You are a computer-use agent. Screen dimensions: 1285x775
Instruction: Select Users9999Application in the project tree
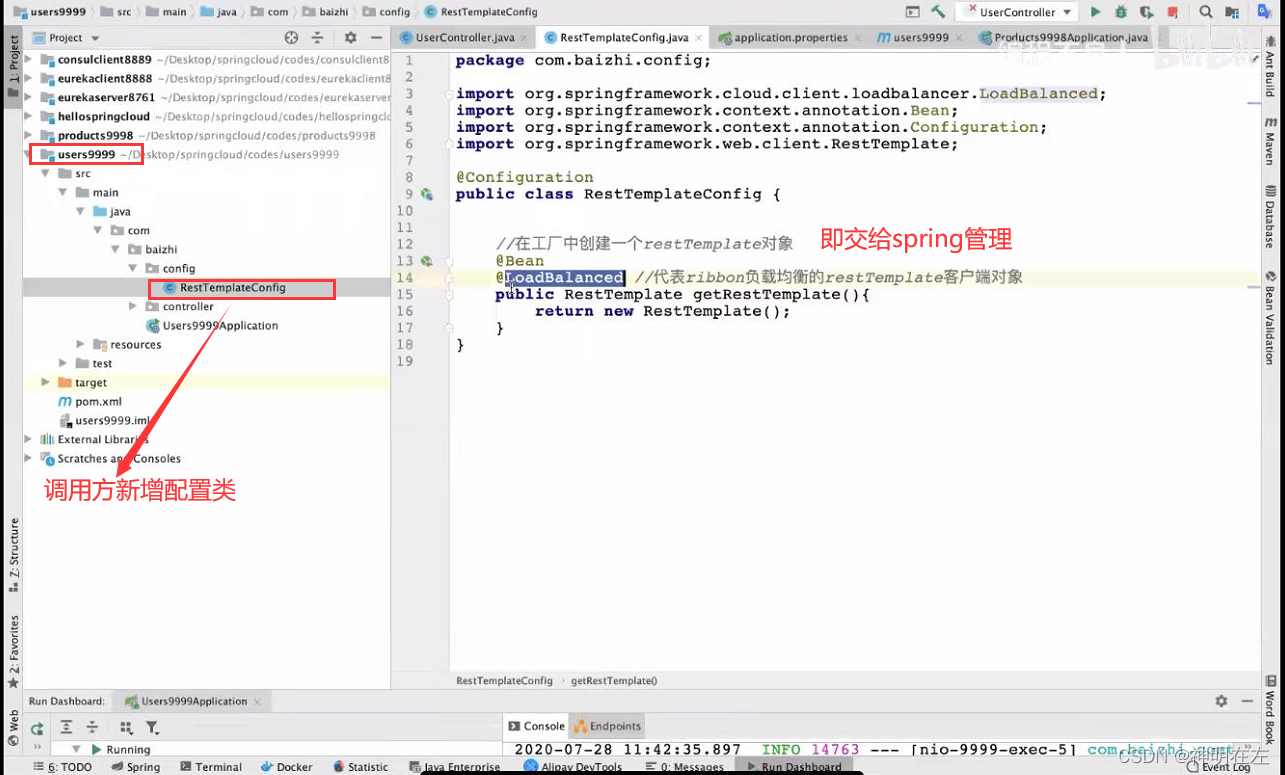220,325
